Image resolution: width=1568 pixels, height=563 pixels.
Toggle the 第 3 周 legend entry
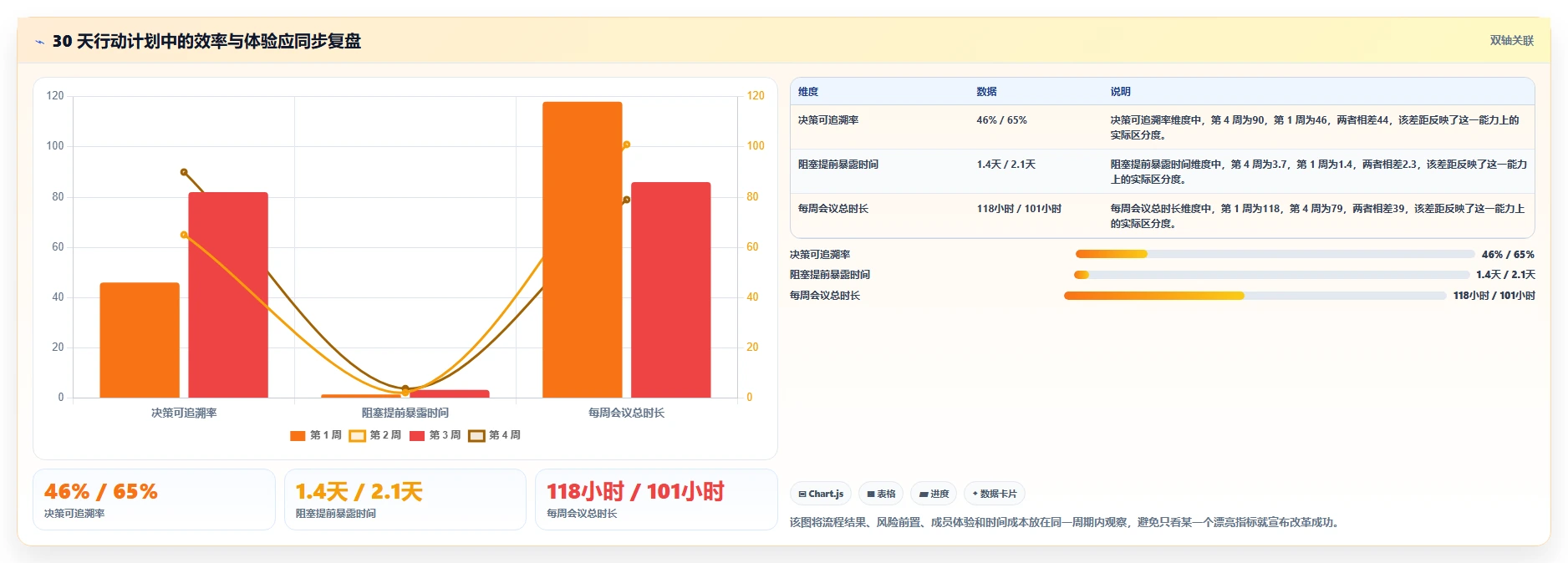[435, 435]
